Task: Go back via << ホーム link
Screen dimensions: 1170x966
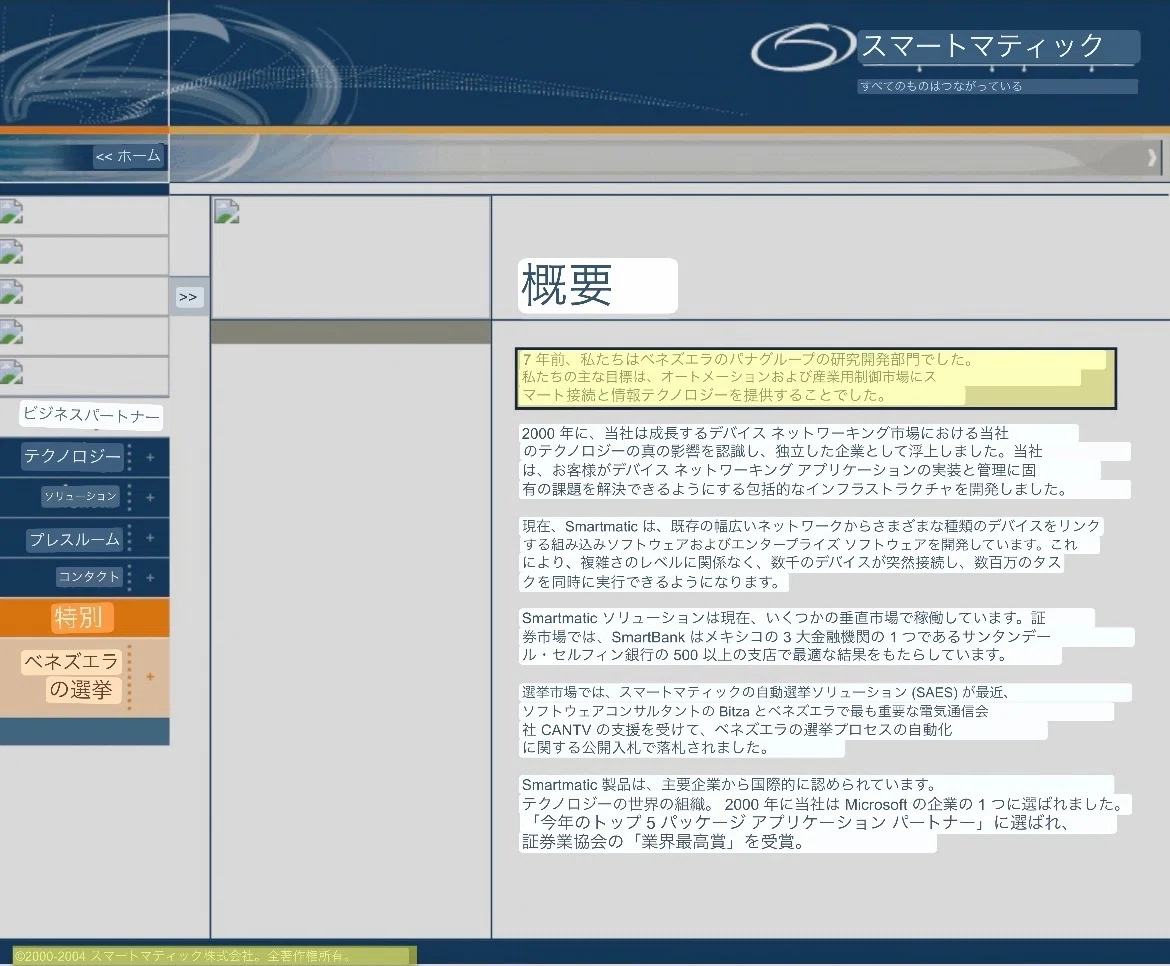Action: tap(128, 156)
